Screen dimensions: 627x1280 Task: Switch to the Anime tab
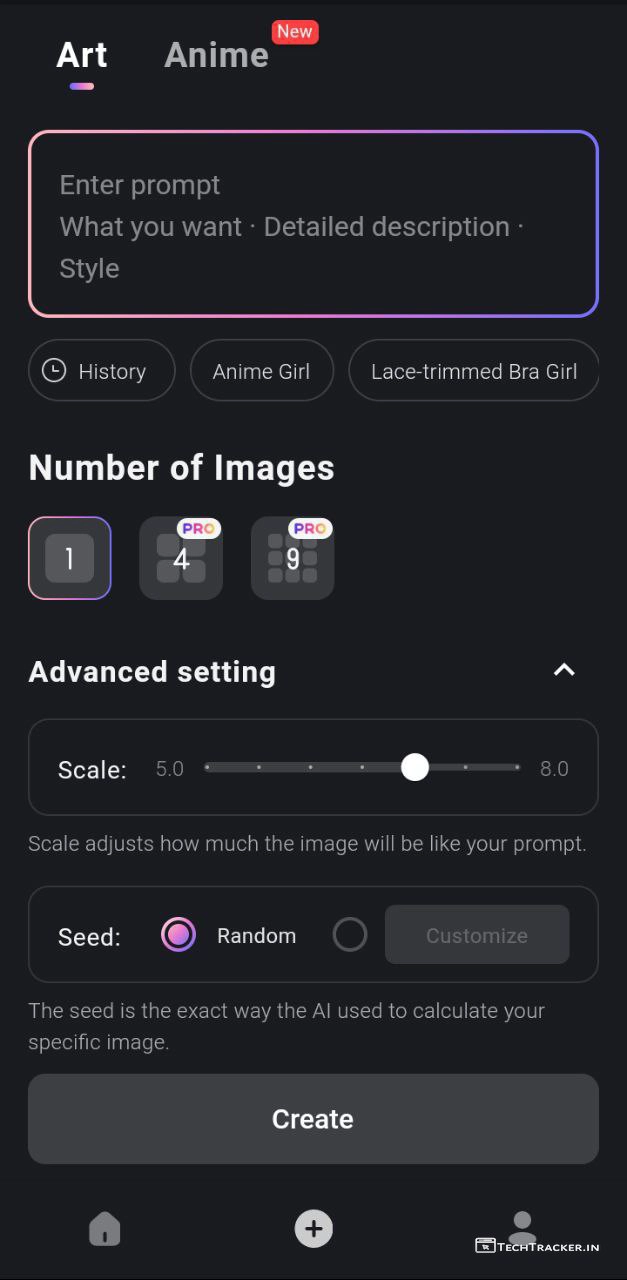click(x=216, y=55)
